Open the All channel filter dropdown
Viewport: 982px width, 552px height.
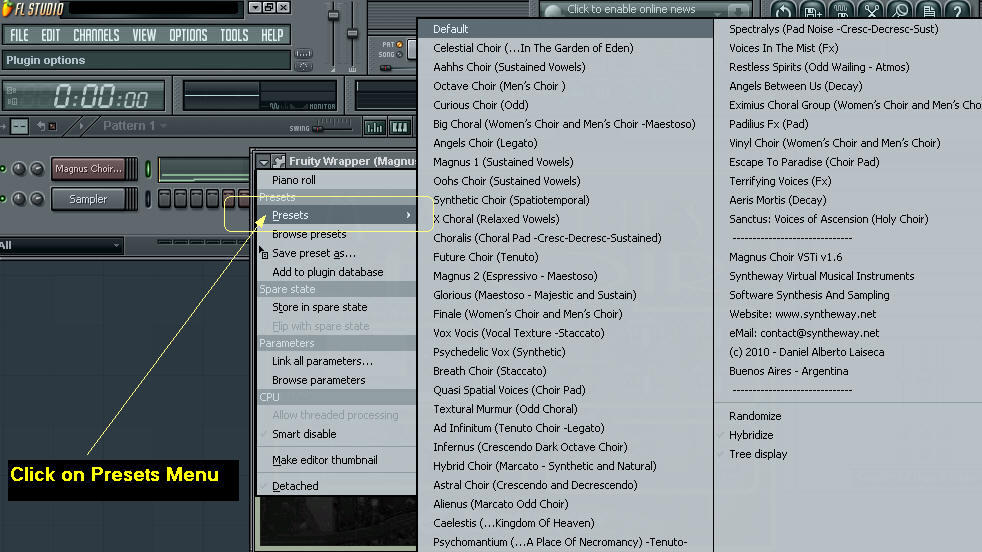(61, 245)
